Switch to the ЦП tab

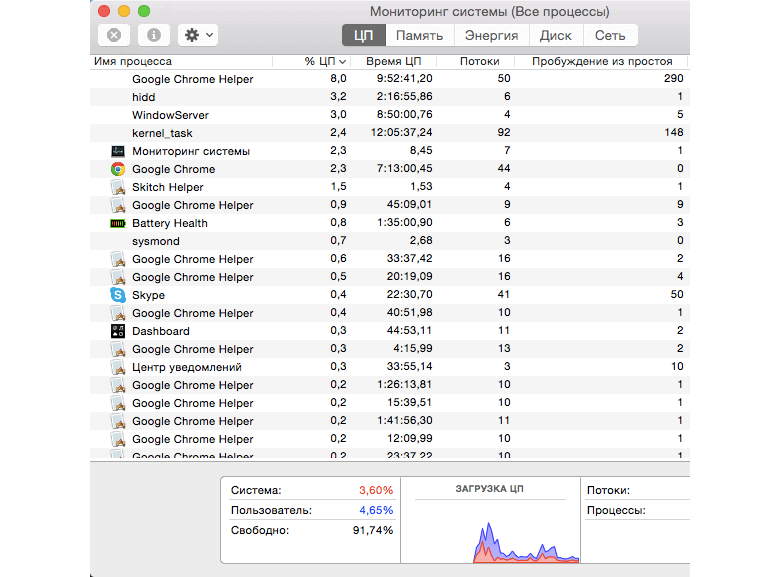364,35
